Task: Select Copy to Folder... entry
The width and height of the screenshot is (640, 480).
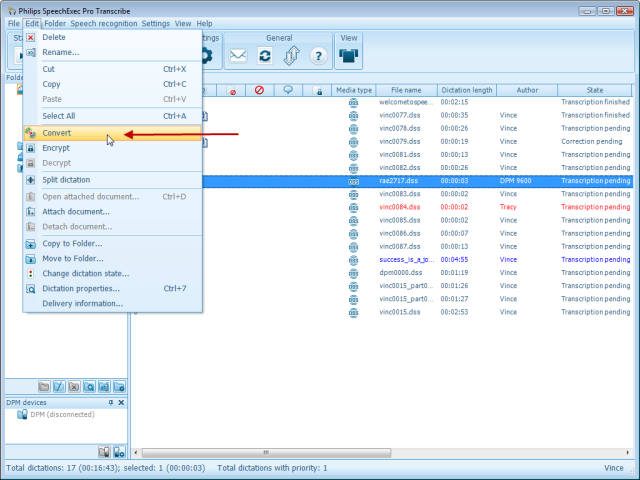Action: (113, 244)
